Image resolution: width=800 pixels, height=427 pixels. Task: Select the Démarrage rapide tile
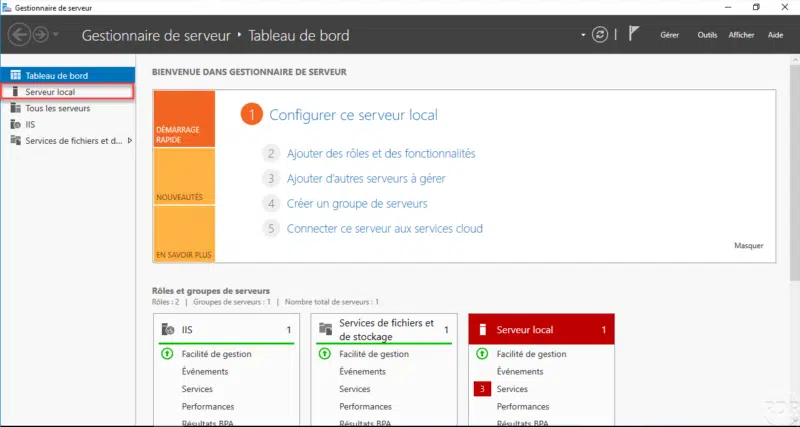click(184, 119)
